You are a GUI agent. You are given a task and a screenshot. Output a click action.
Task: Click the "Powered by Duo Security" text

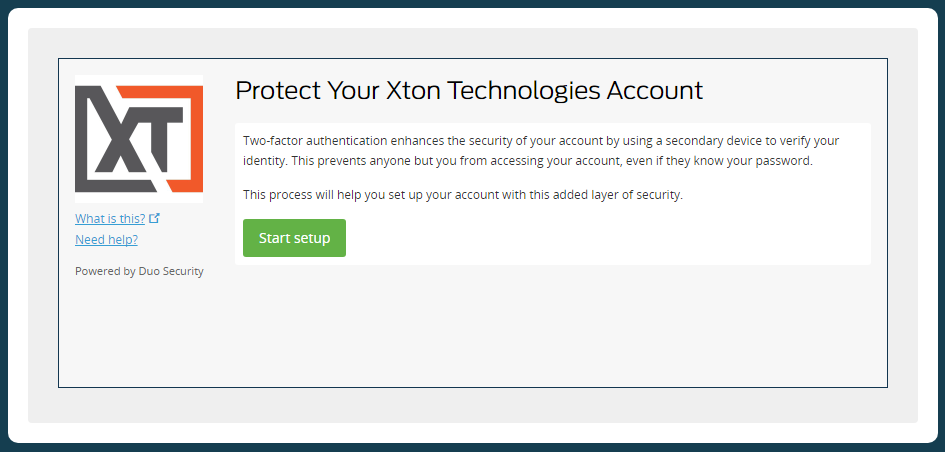tap(139, 271)
